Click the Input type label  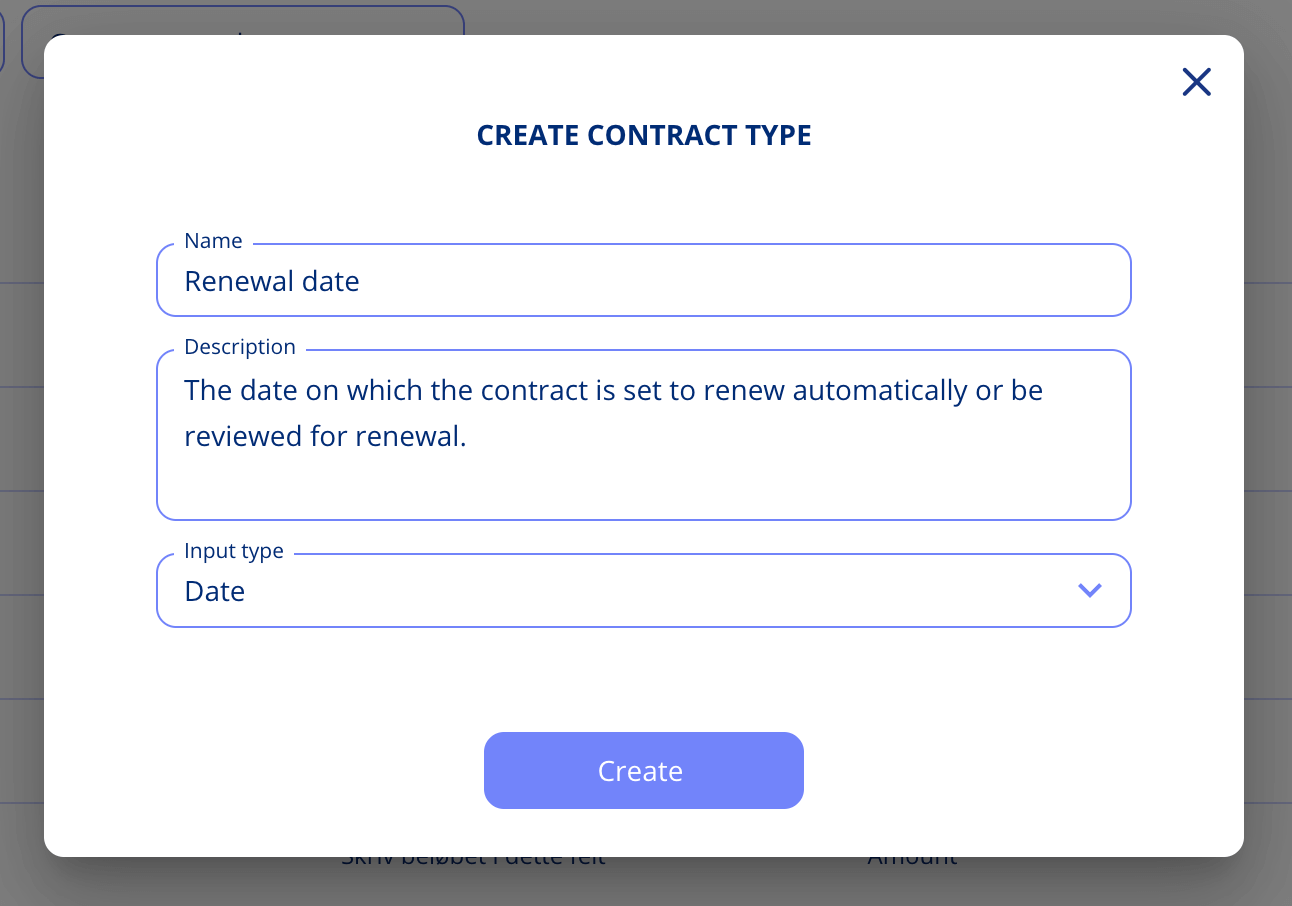(x=233, y=551)
